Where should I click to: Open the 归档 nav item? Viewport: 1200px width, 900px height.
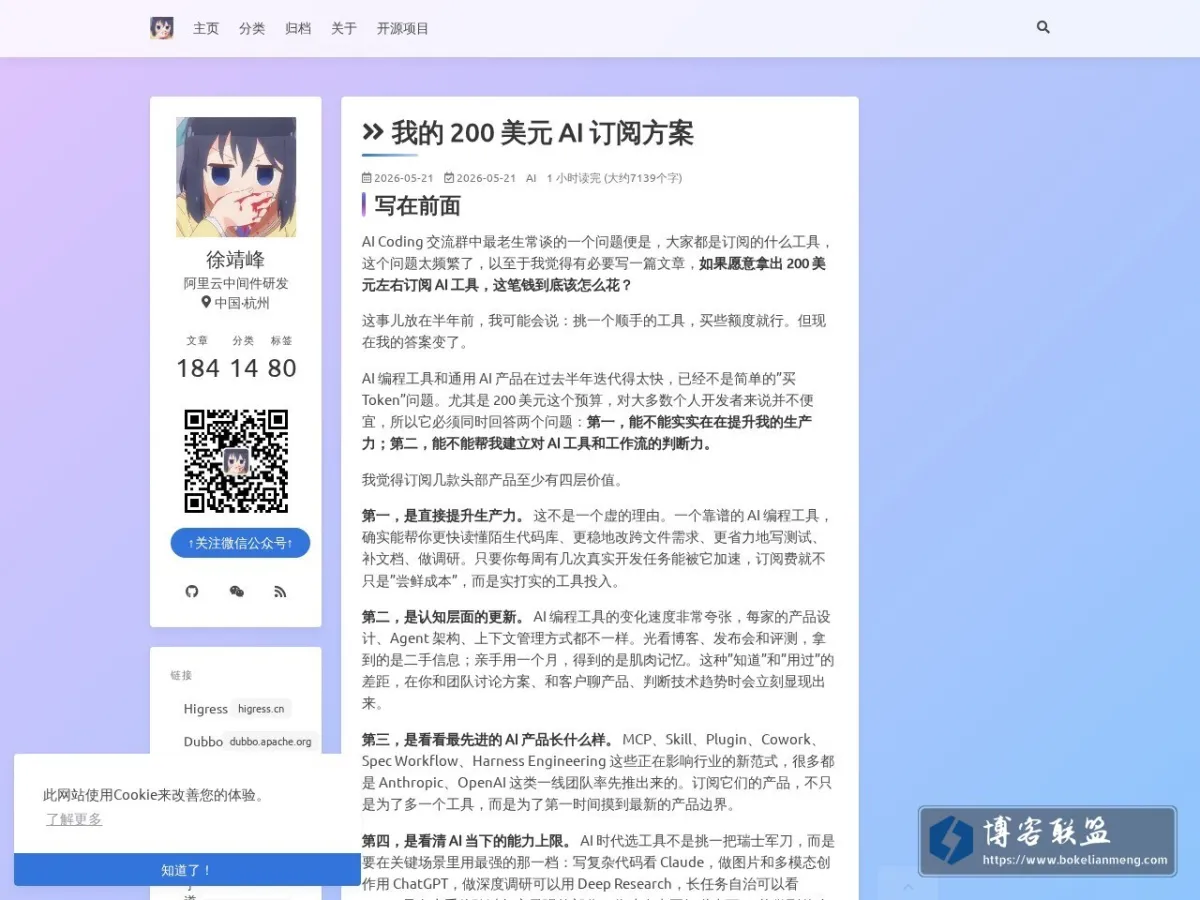(x=298, y=28)
